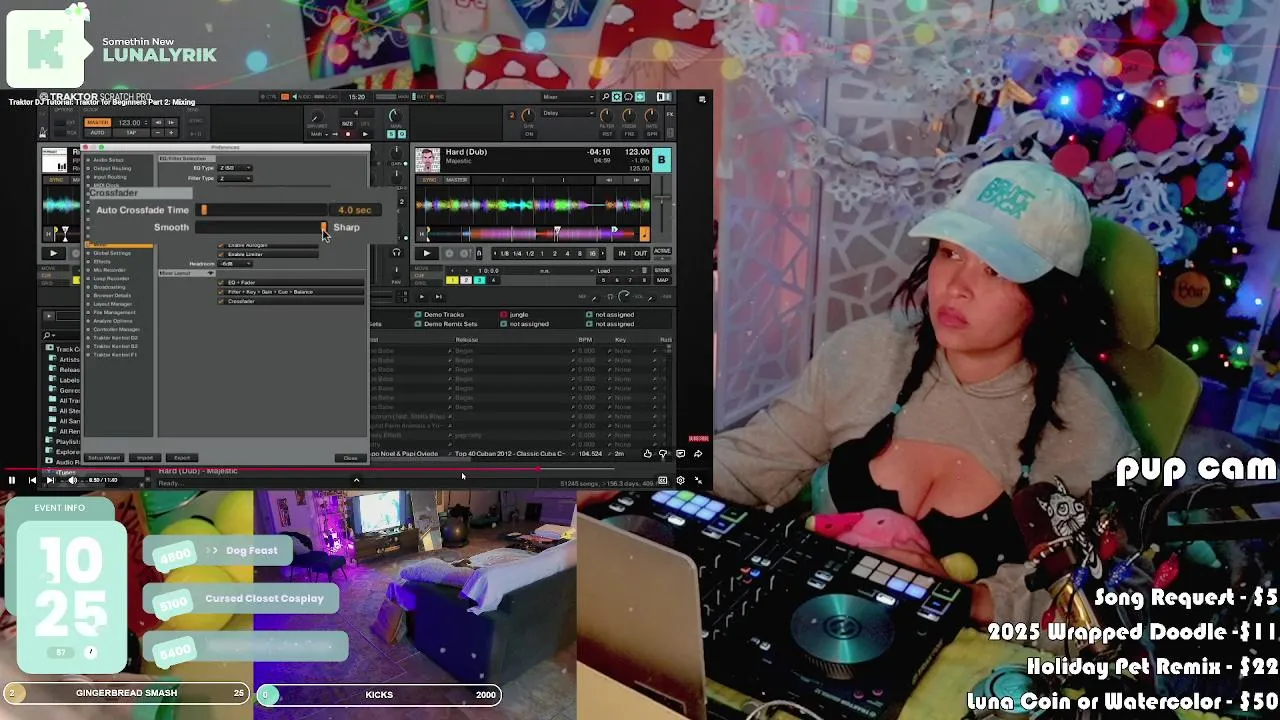The height and width of the screenshot is (720, 1280).
Task: Open Audio Setup preferences category
Action: pyautogui.click(x=108, y=160)
